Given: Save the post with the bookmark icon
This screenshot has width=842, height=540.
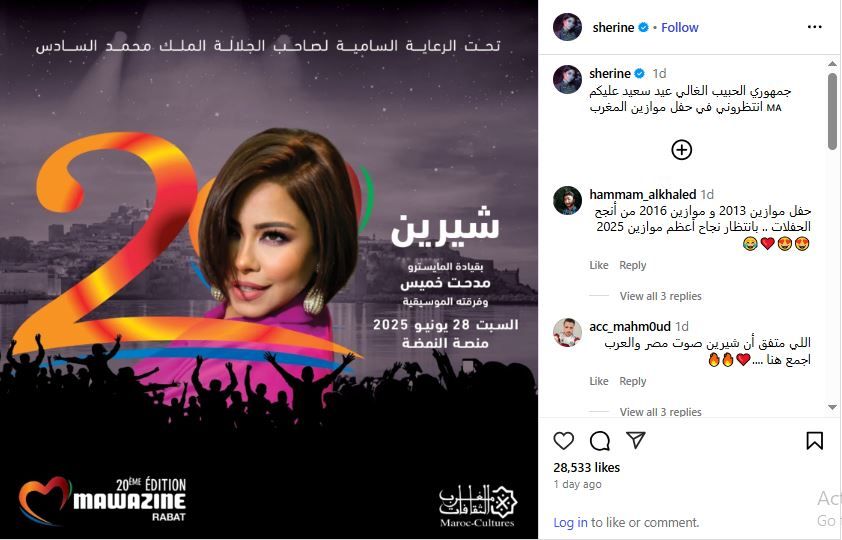Looking at the screenshot, I should click(x=815, y=441).
